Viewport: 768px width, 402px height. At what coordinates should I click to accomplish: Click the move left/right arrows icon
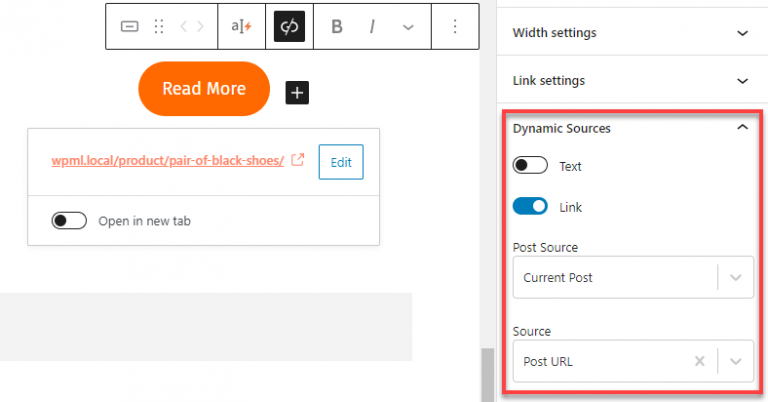pos(190,27)
